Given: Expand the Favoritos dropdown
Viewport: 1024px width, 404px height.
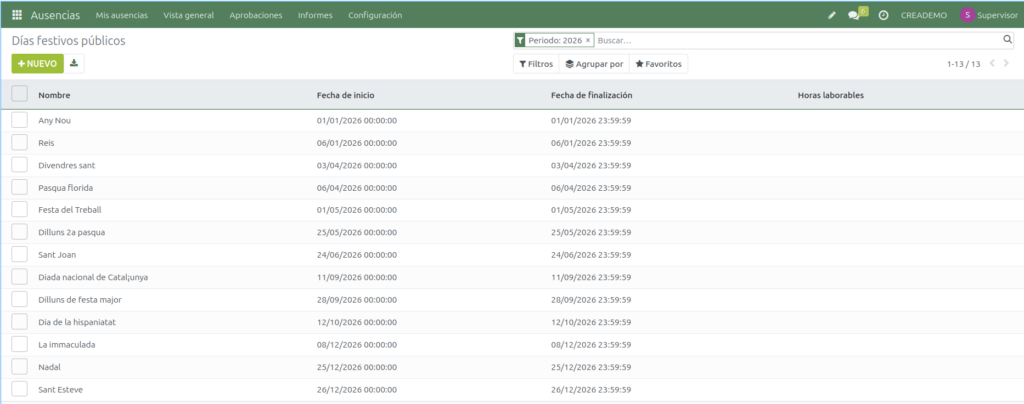Looking at the screenshot, I should pos(659,63).
